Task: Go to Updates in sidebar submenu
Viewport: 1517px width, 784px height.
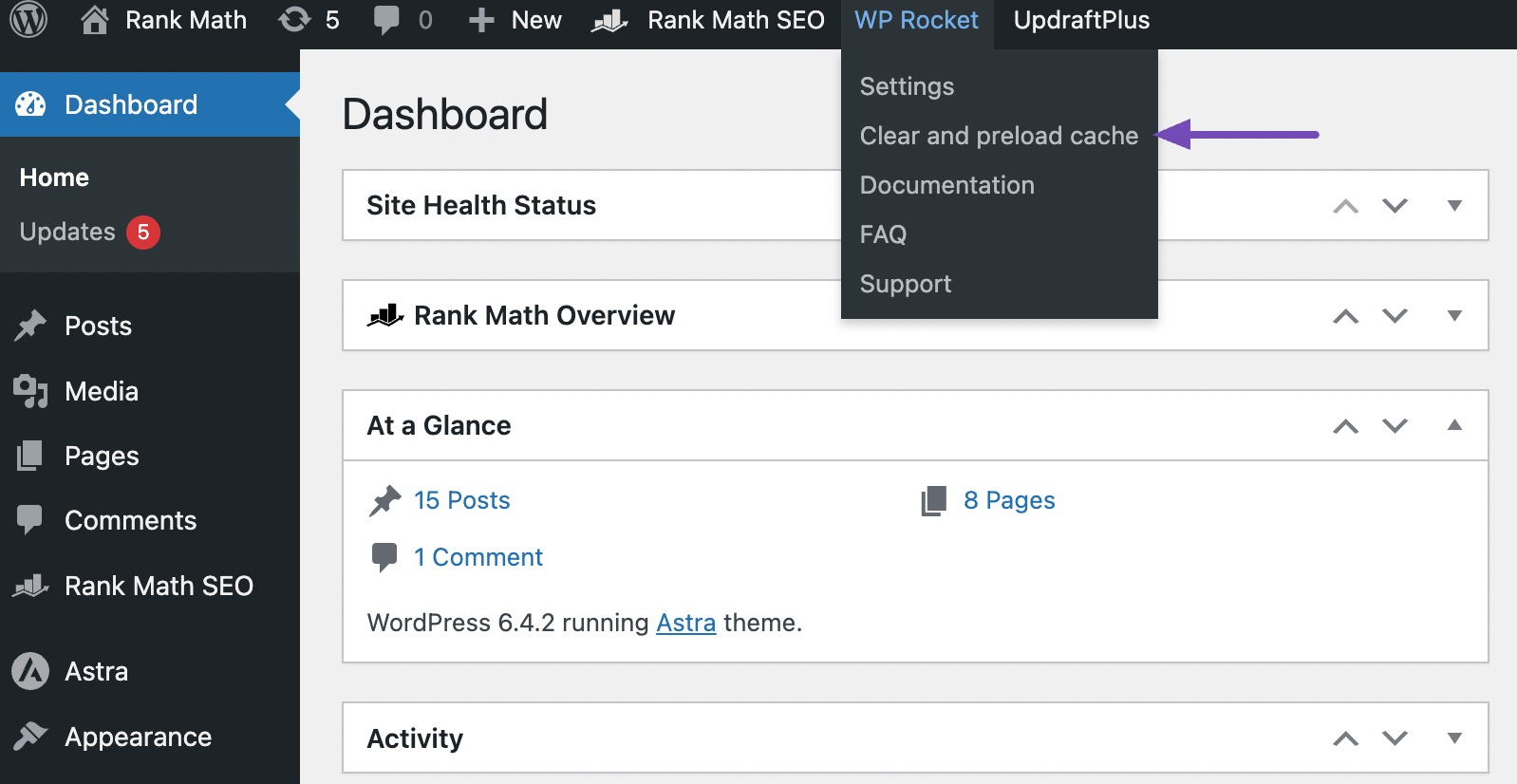Action: [67, 232]
